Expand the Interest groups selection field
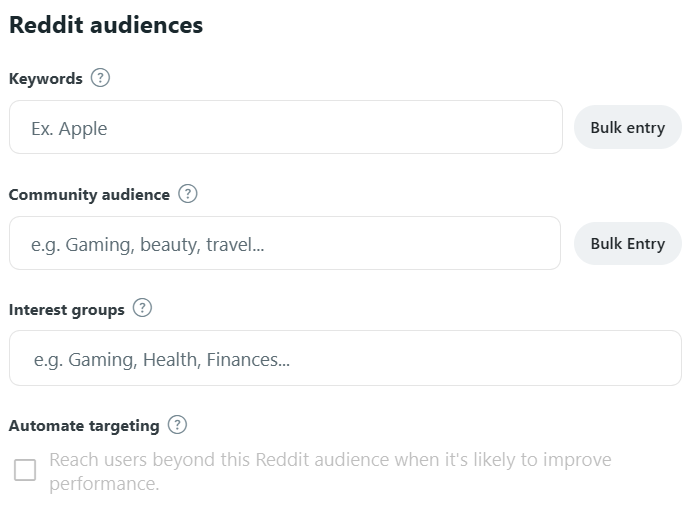The width and height of the screenshot is (688, 507). 345,358
